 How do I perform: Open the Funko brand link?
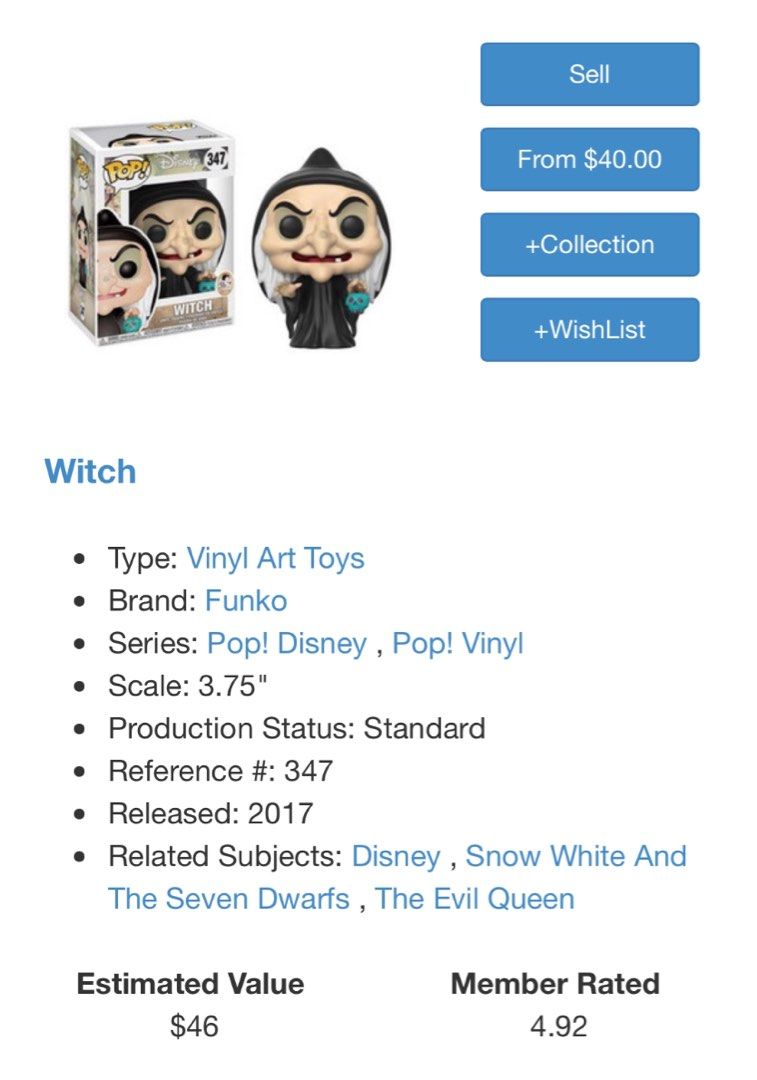tap(246, 601)
